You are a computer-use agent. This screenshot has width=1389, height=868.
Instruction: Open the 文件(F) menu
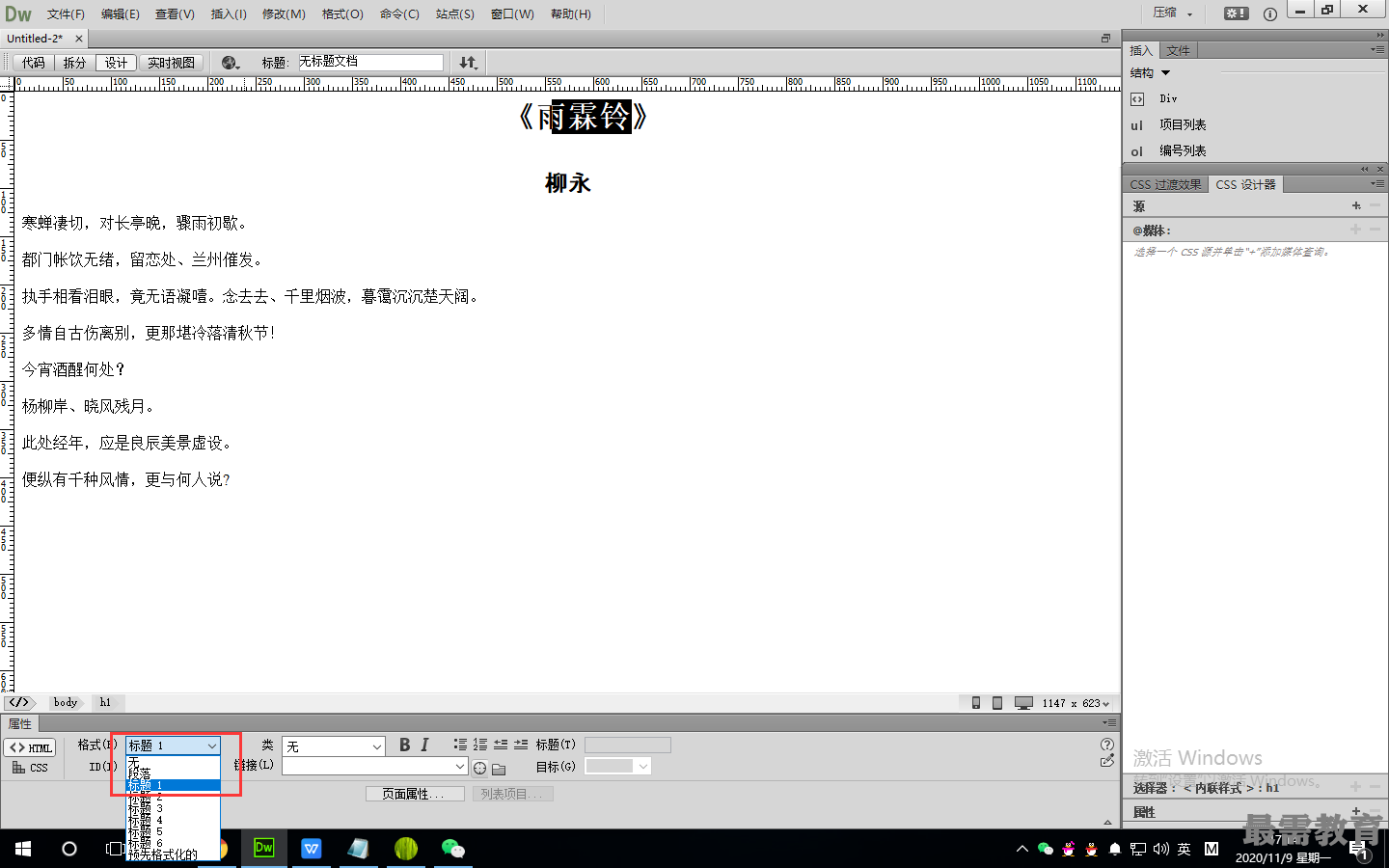(x=66, y=14)
